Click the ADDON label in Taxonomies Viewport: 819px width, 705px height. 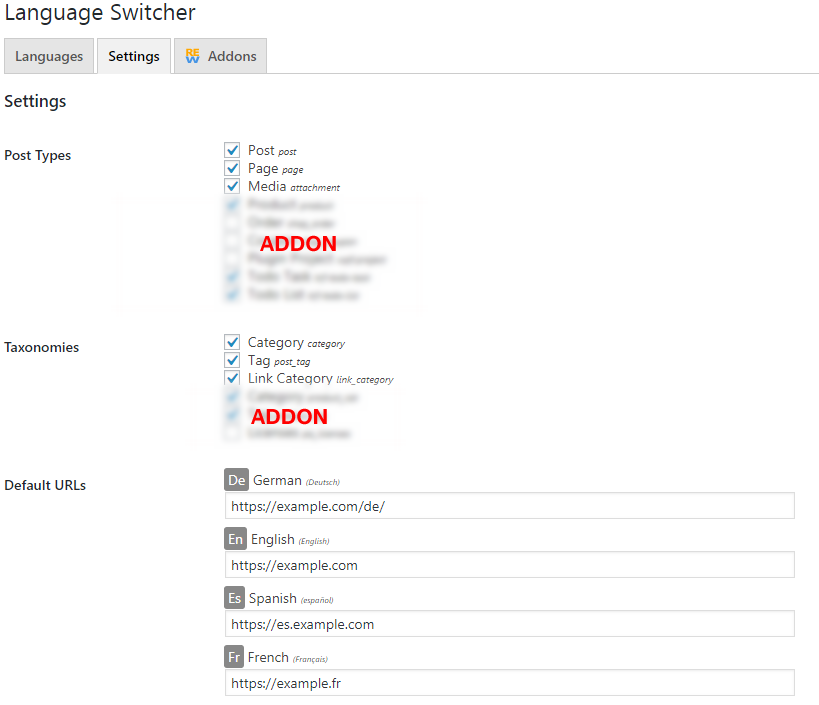click(x=289, y=416)
